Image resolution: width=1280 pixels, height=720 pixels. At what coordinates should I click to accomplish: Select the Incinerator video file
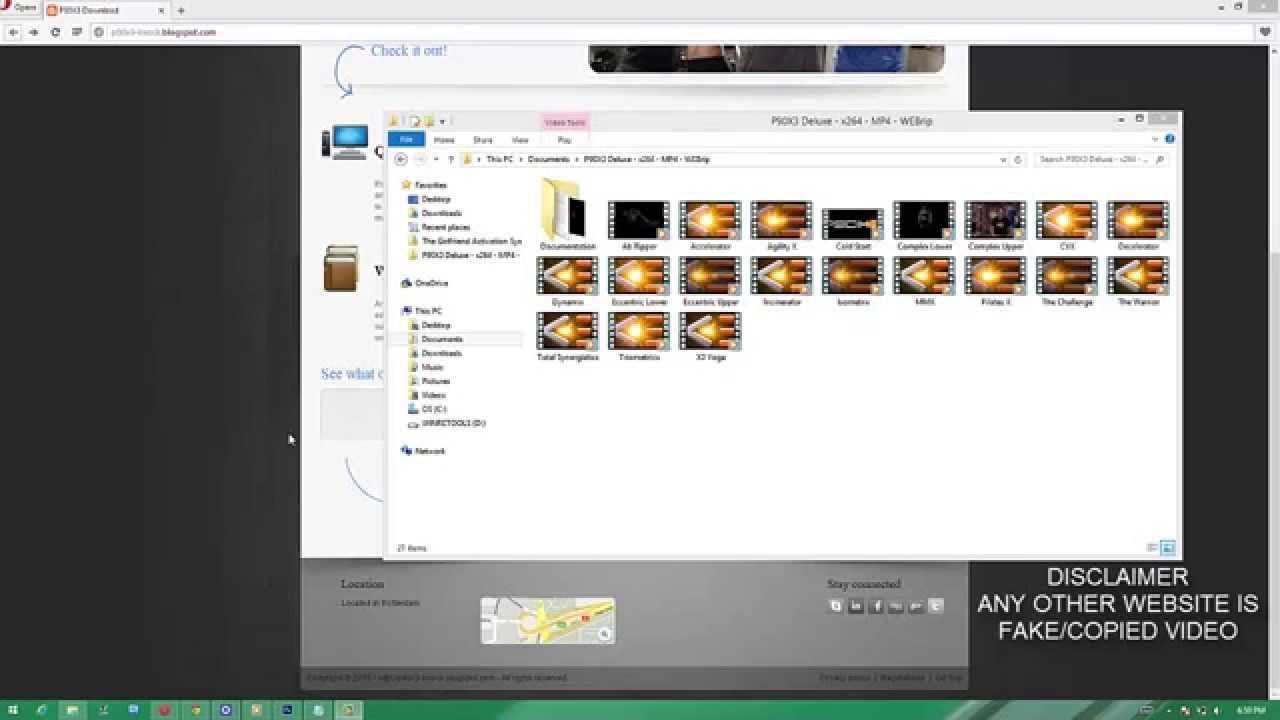[781, 281]
